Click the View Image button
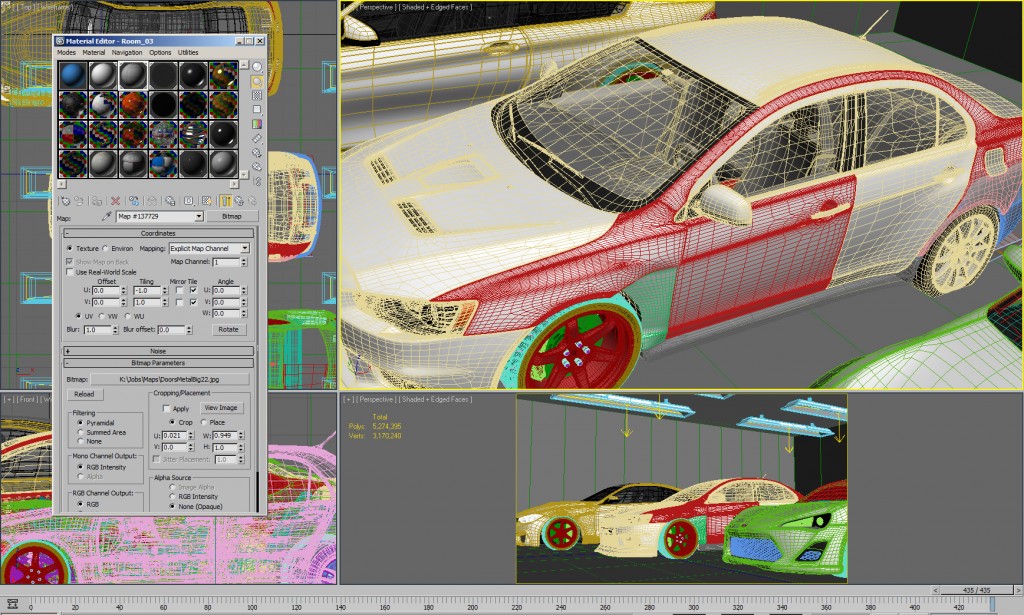This screenshot has width=1024, height=615. point(221,408)
